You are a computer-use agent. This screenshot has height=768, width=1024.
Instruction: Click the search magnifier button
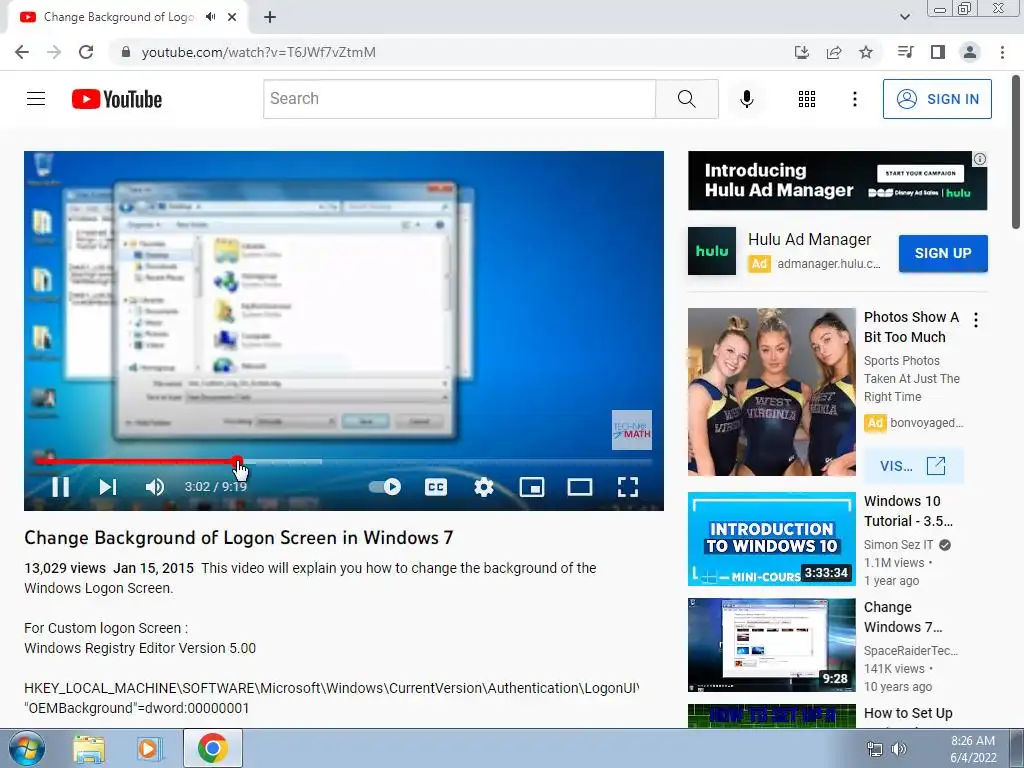point(686,99)
